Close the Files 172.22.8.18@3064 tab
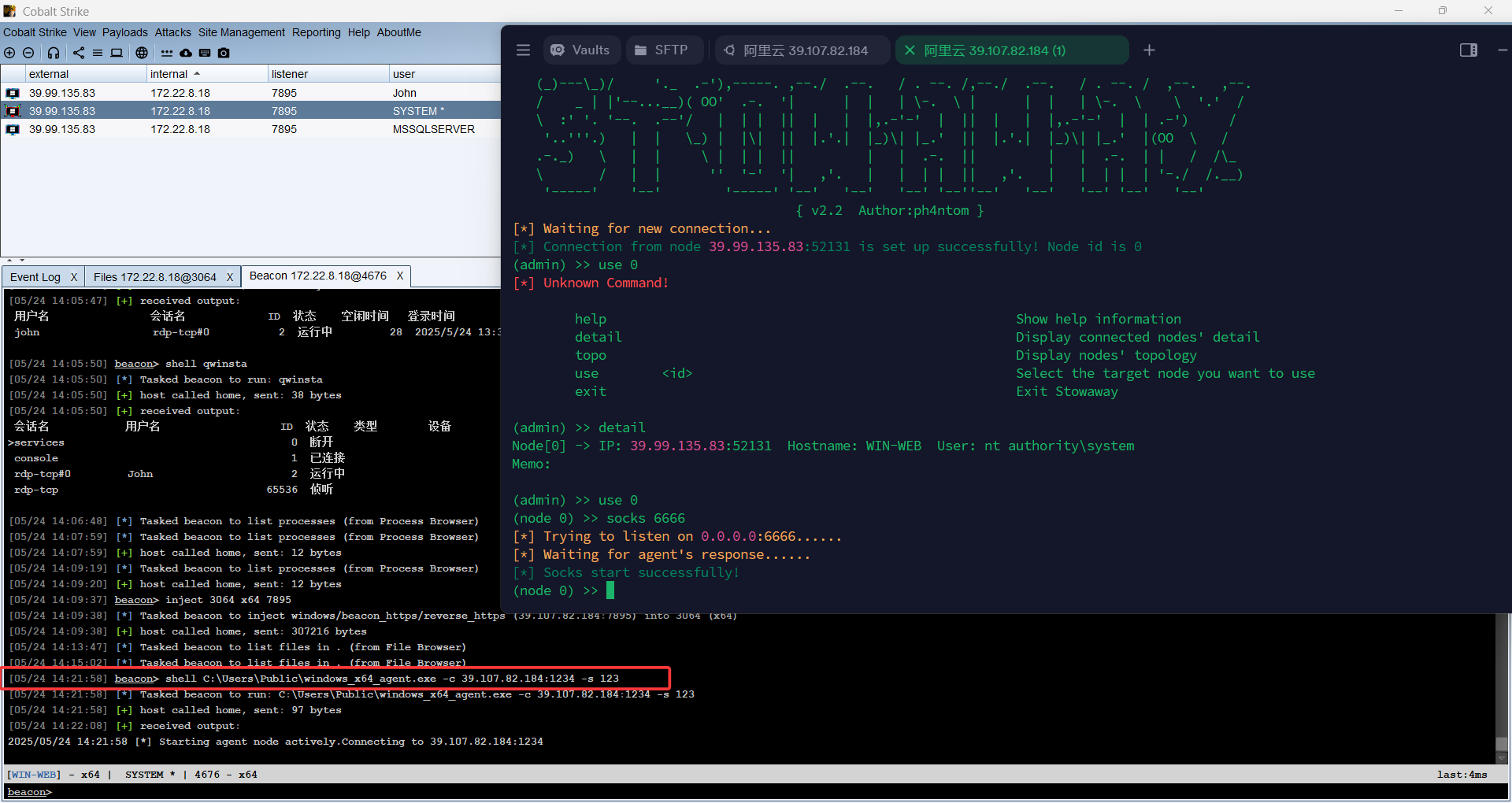Image resolution: width=1512 pixels, height=803 pixels. [x=230, y=277]
